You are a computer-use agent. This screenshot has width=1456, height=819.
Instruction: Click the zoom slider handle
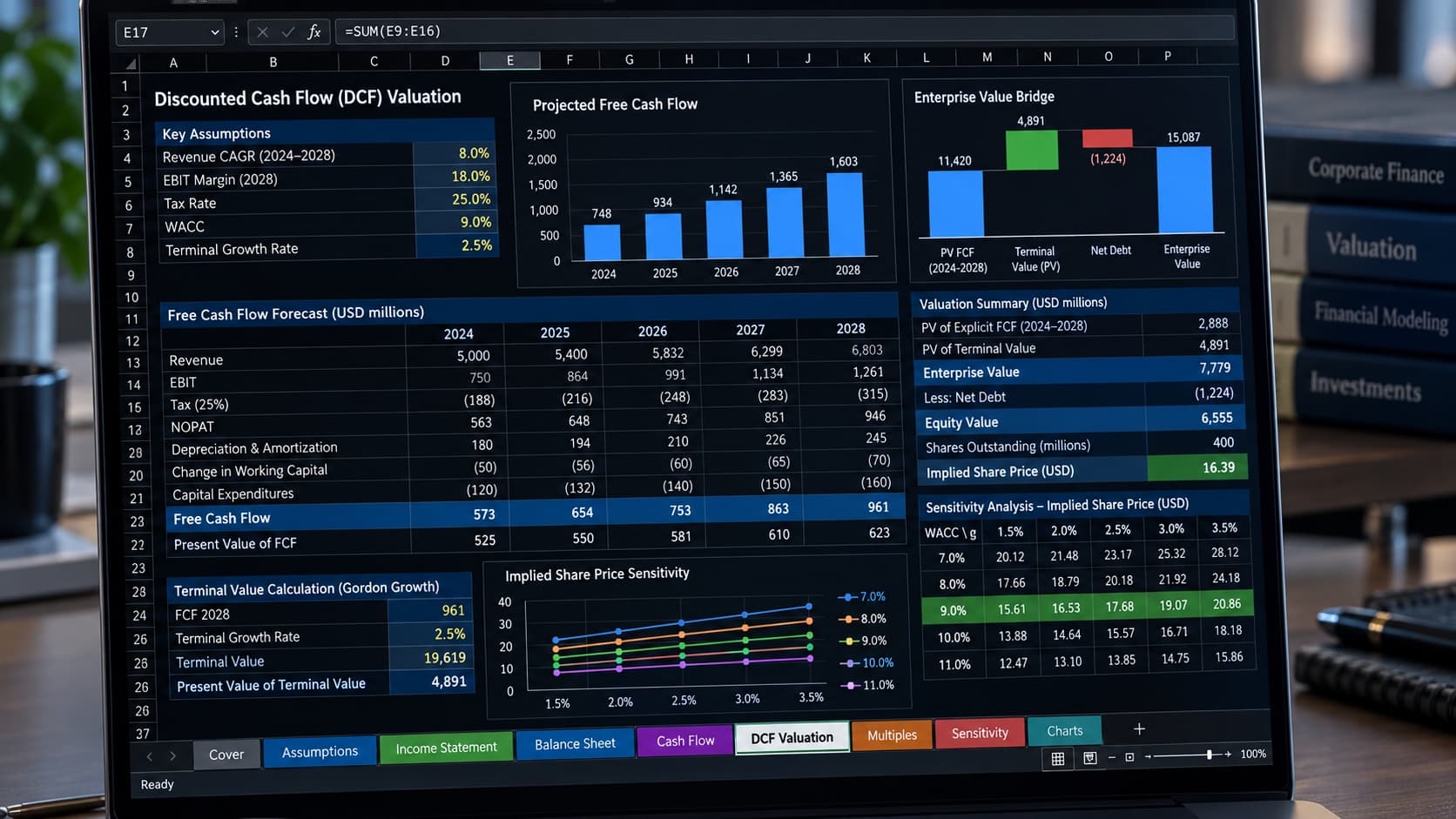click(x=1209, y=755)
